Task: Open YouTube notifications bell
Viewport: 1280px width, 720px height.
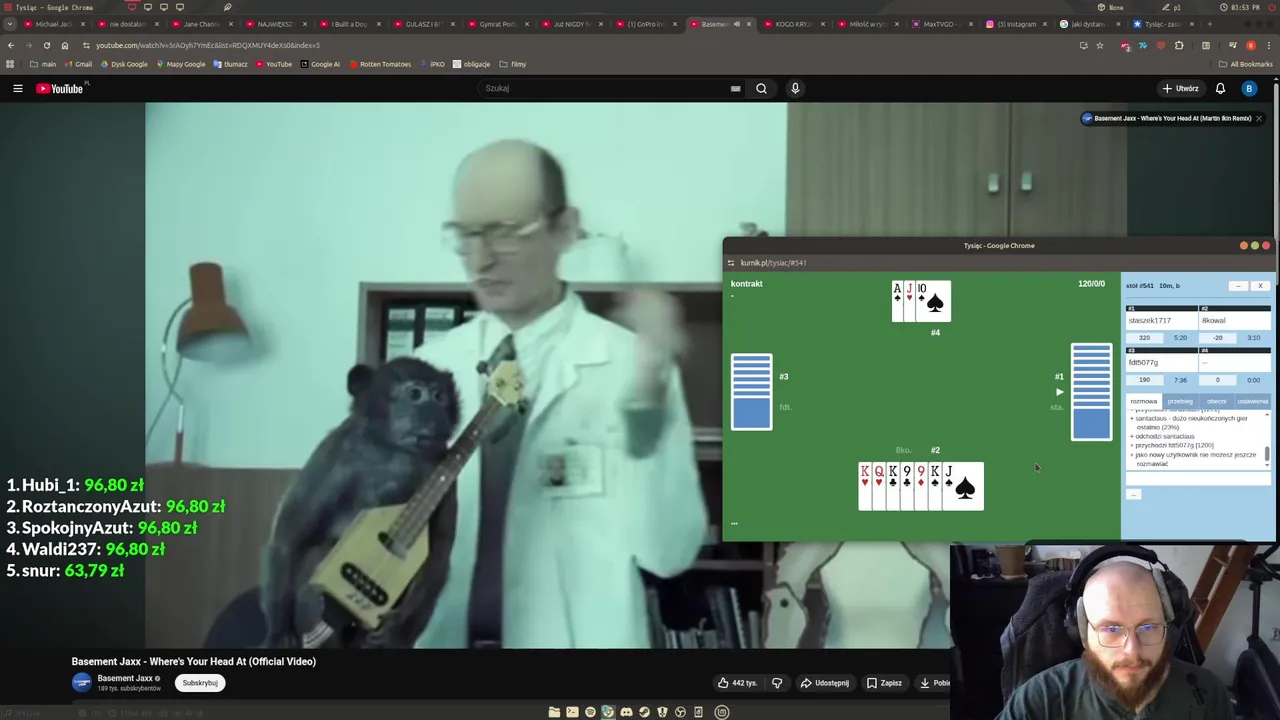Action: pyautogui.click(x=1220, y=88)
